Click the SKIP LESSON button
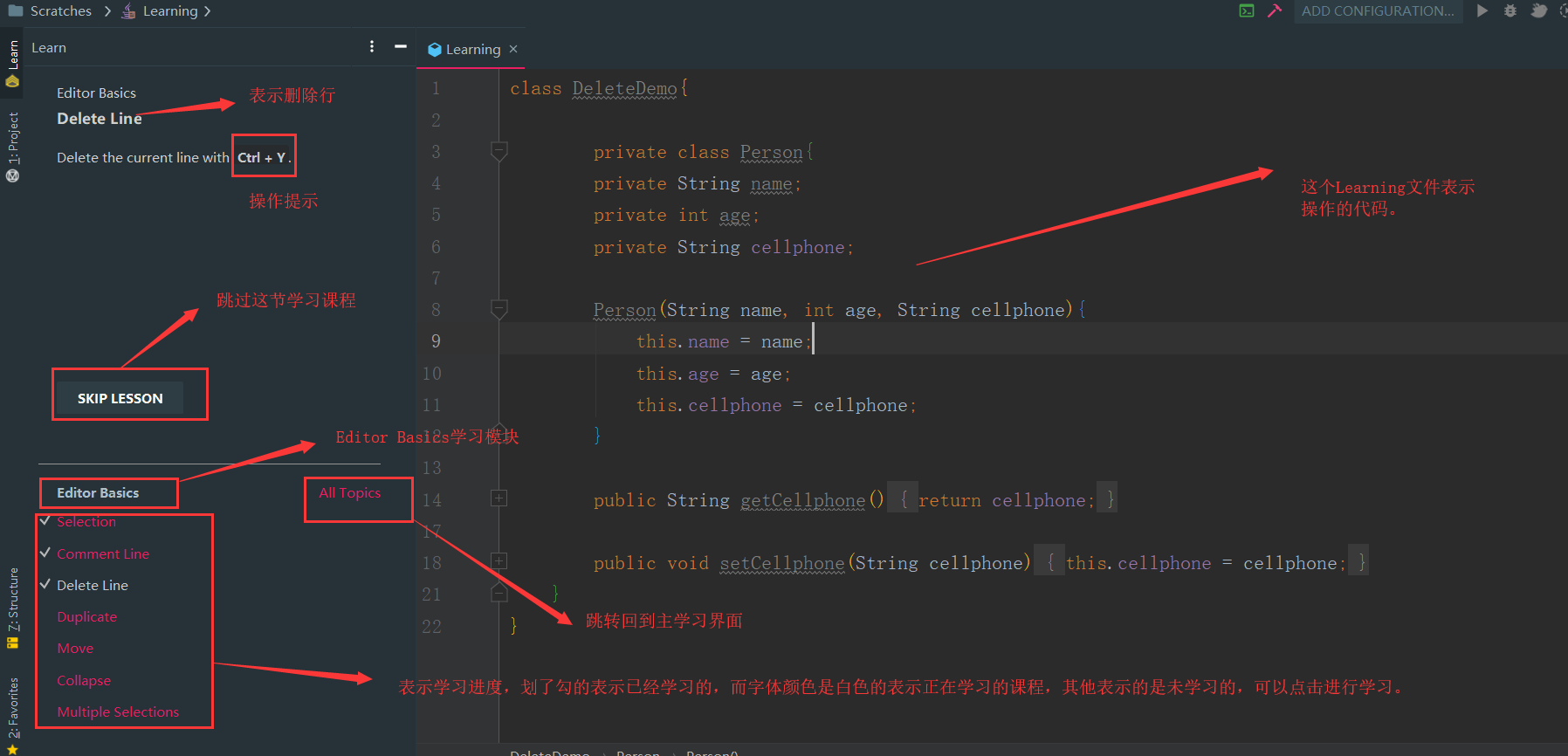The height and width of the screenshot is (756, 1568). [120, 398]
